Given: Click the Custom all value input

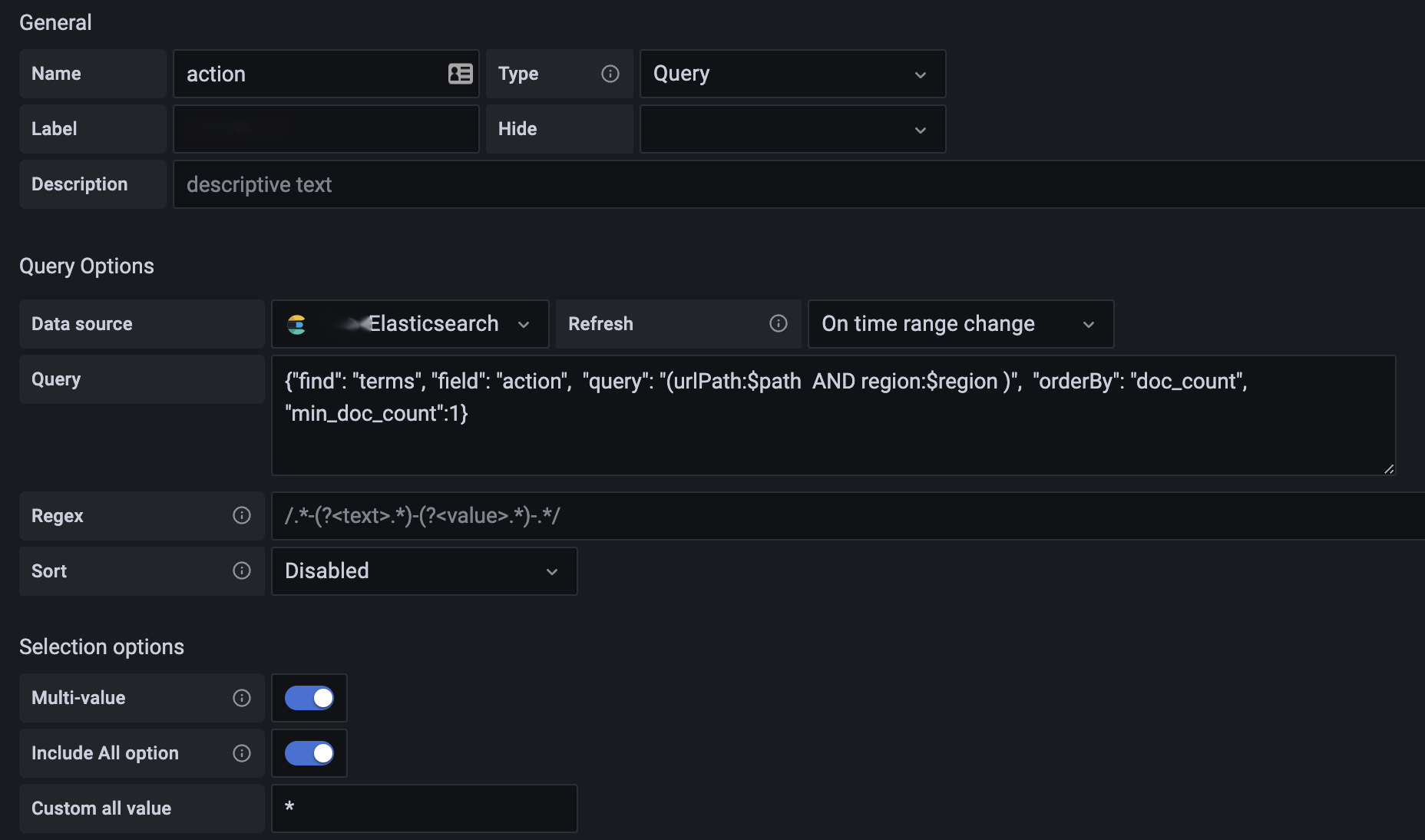Looking at the screenshot, I should pyautogui.click(x=424, y=808).
